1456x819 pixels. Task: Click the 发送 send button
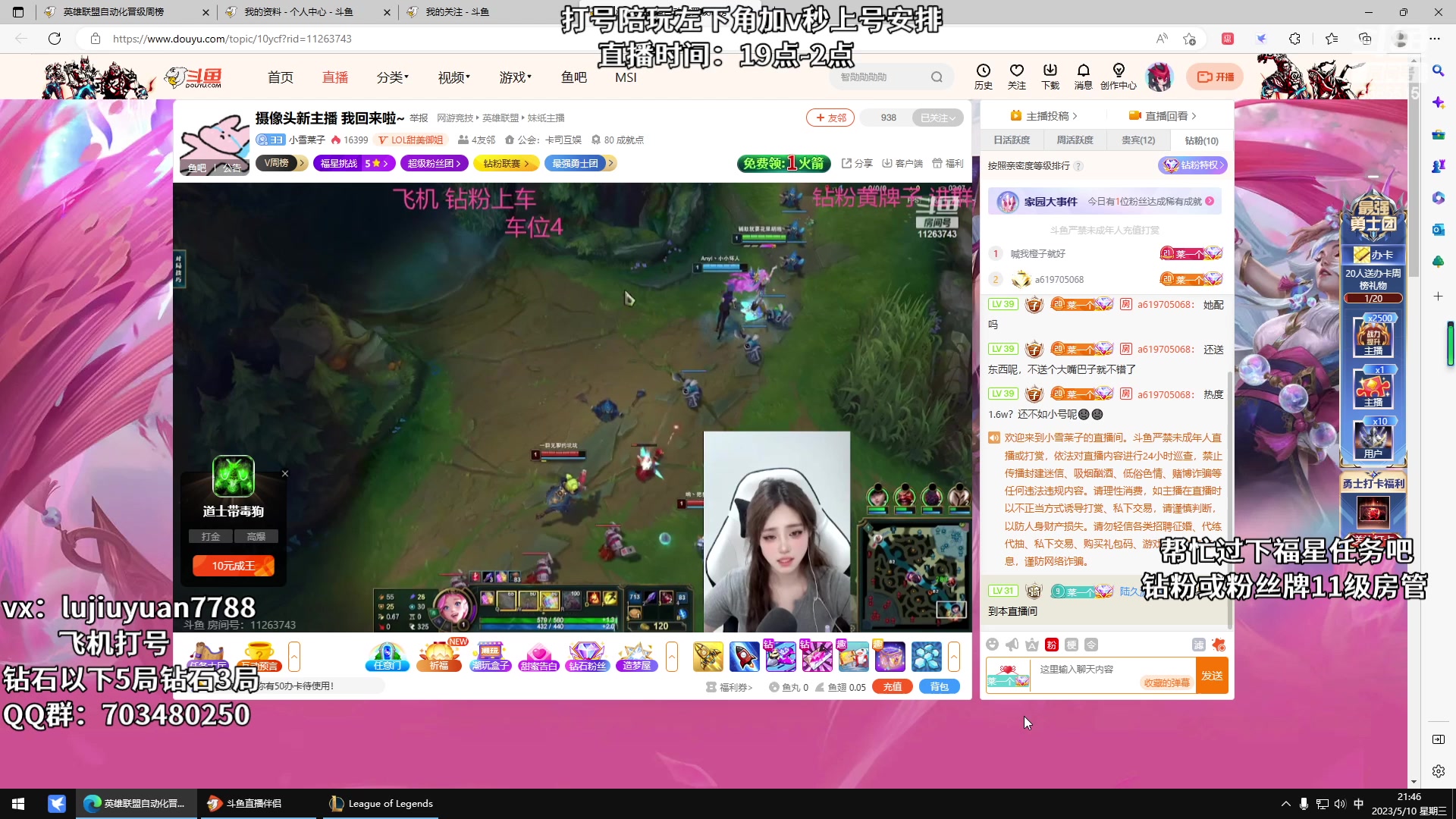[1212, 676]
